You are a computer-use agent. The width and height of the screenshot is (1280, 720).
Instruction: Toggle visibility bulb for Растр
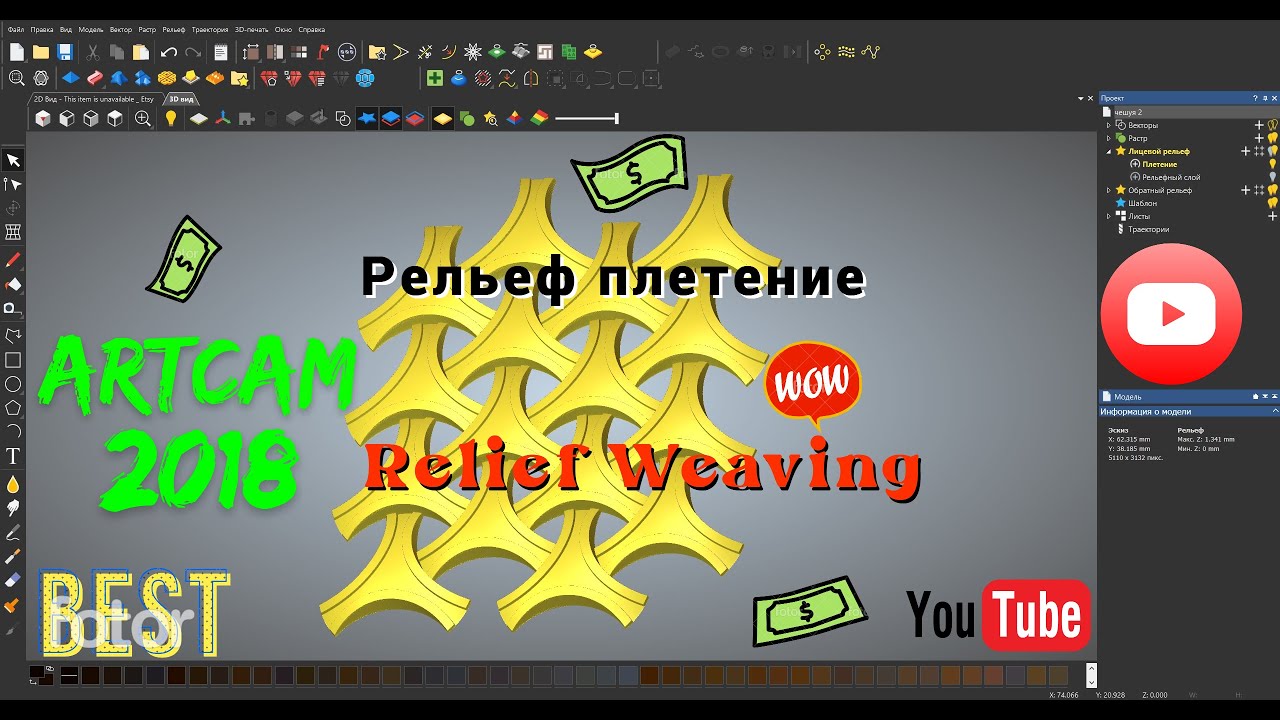point(1273,138)
